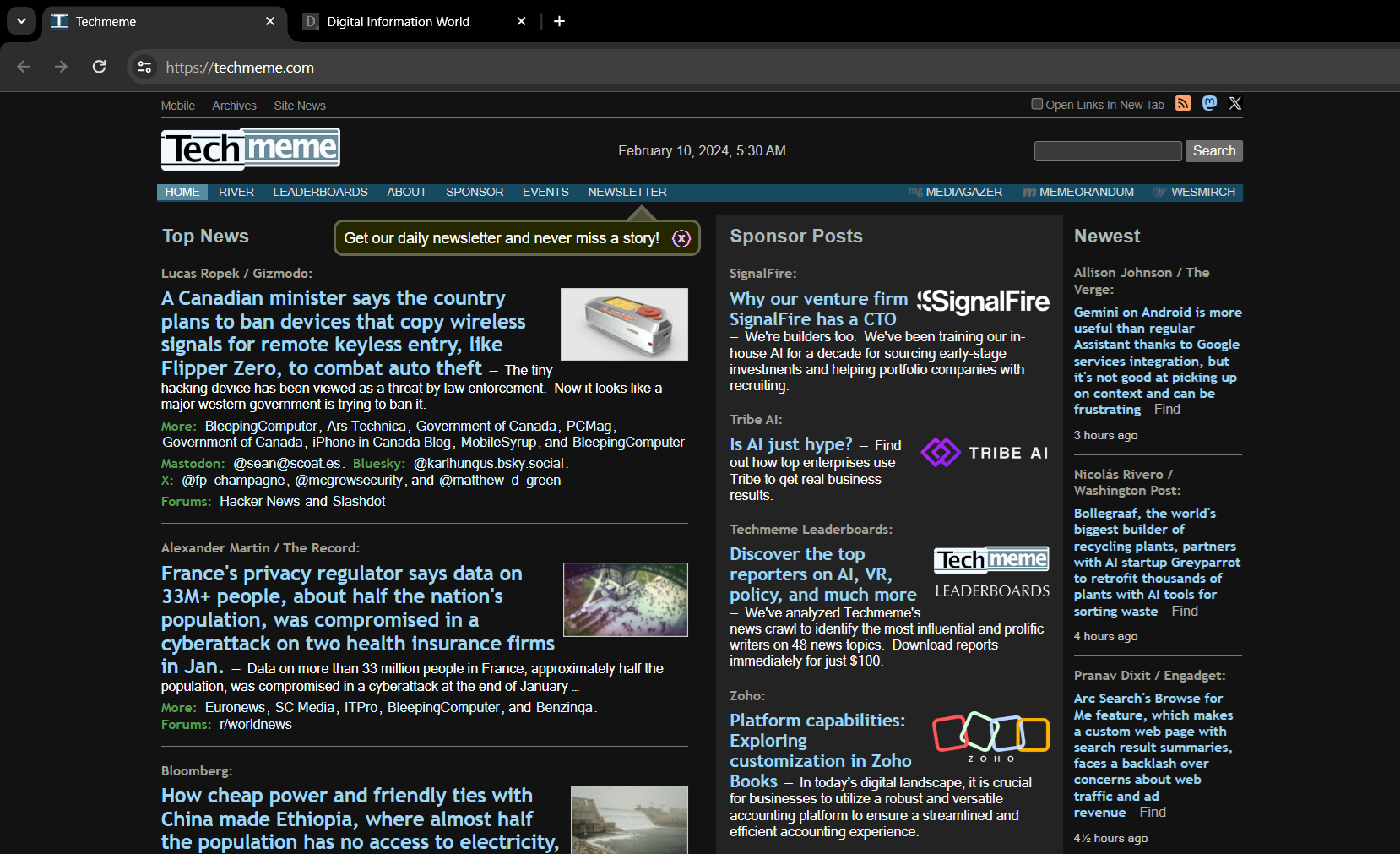The height and width of the screenshot is (854, 1400).
Task: Open 'Discover the top reporters on AI' post
Action: pos(822,574)
